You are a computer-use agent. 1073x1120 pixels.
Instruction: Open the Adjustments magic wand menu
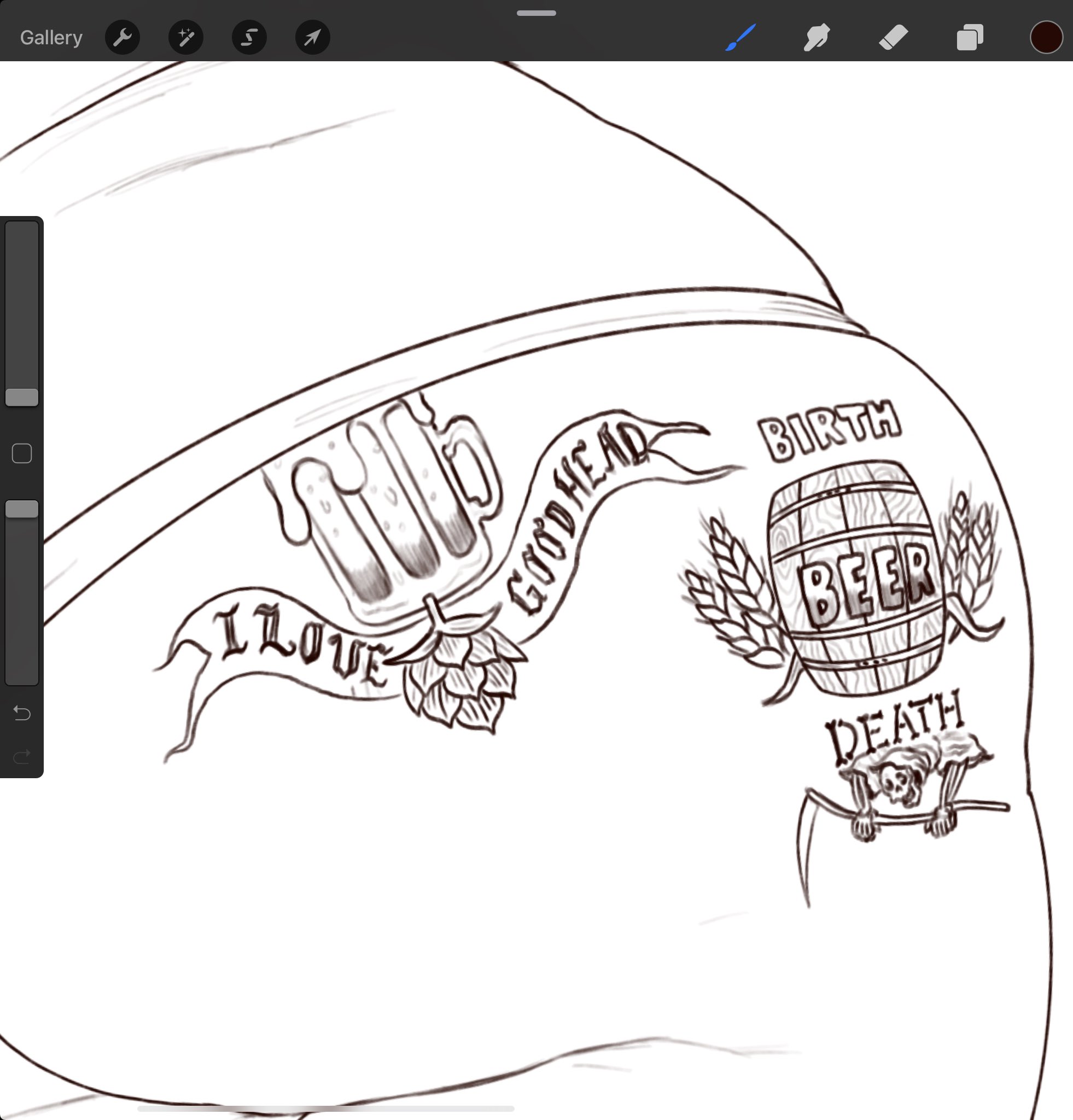click(186, 38)
